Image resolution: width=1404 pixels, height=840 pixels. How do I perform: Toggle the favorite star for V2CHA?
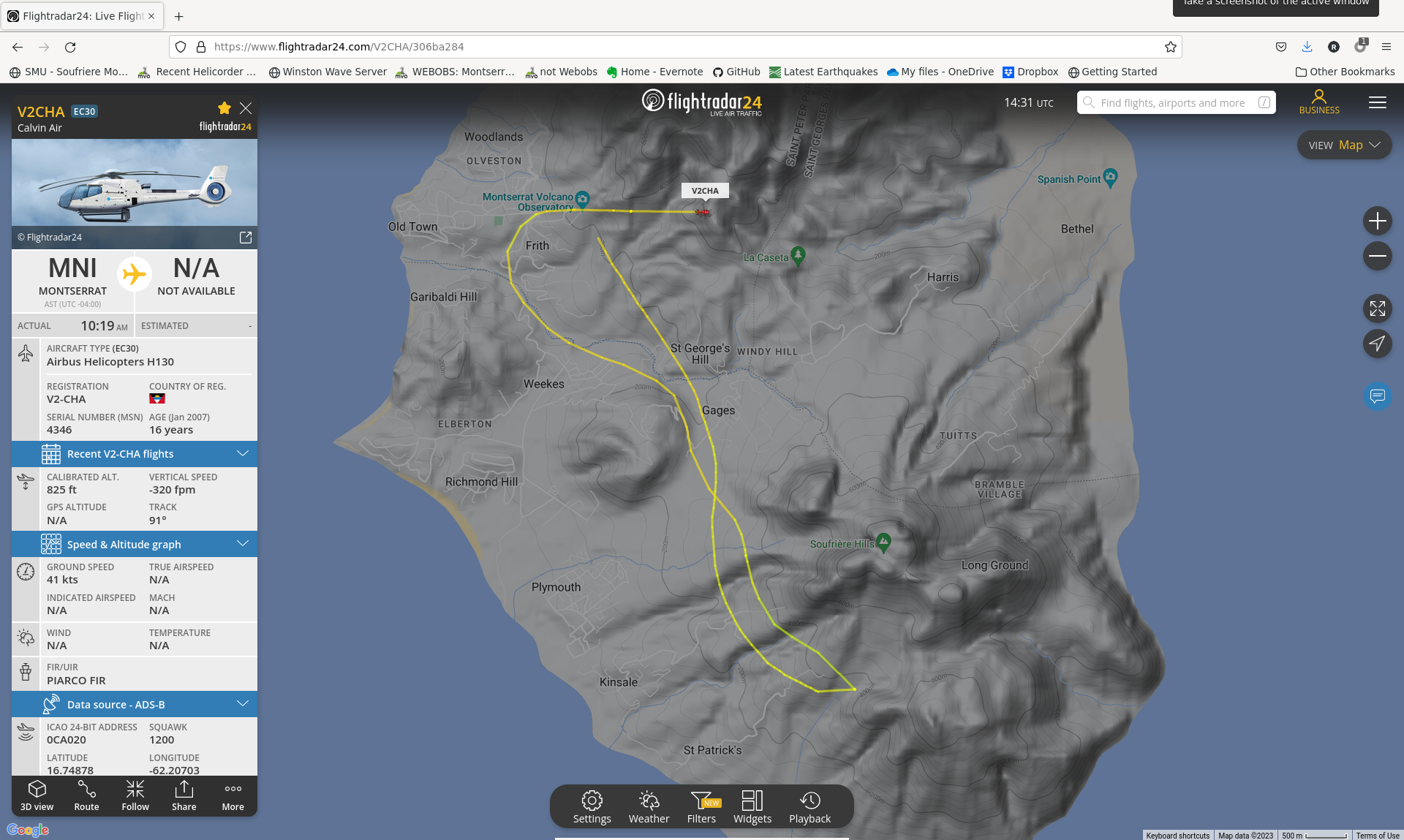click(224, 108)
